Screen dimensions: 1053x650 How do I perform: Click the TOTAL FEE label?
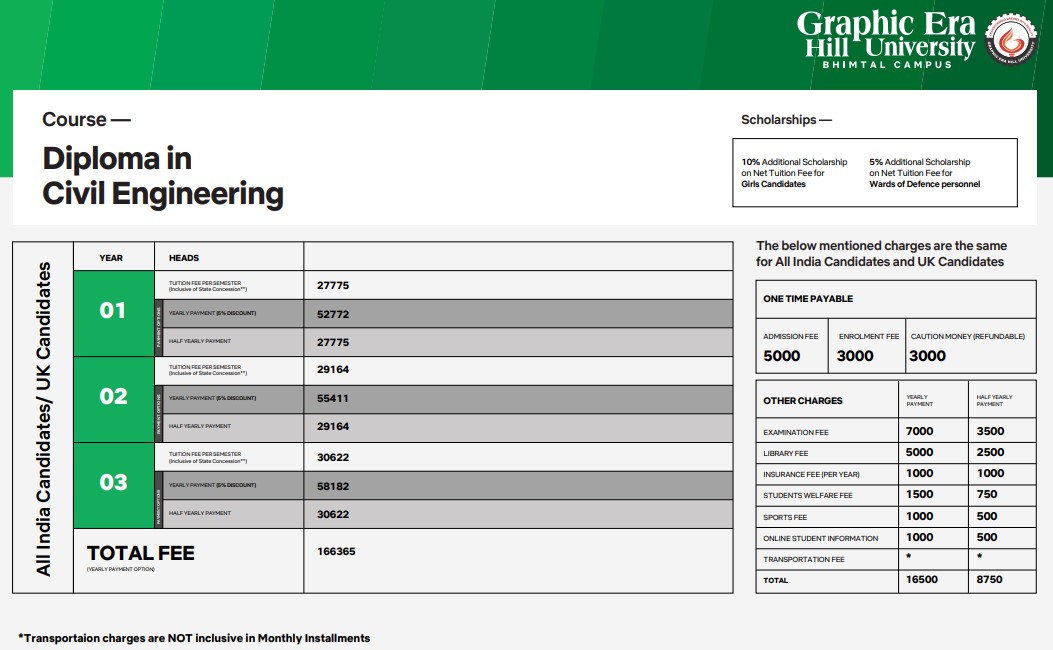[140, 553]
